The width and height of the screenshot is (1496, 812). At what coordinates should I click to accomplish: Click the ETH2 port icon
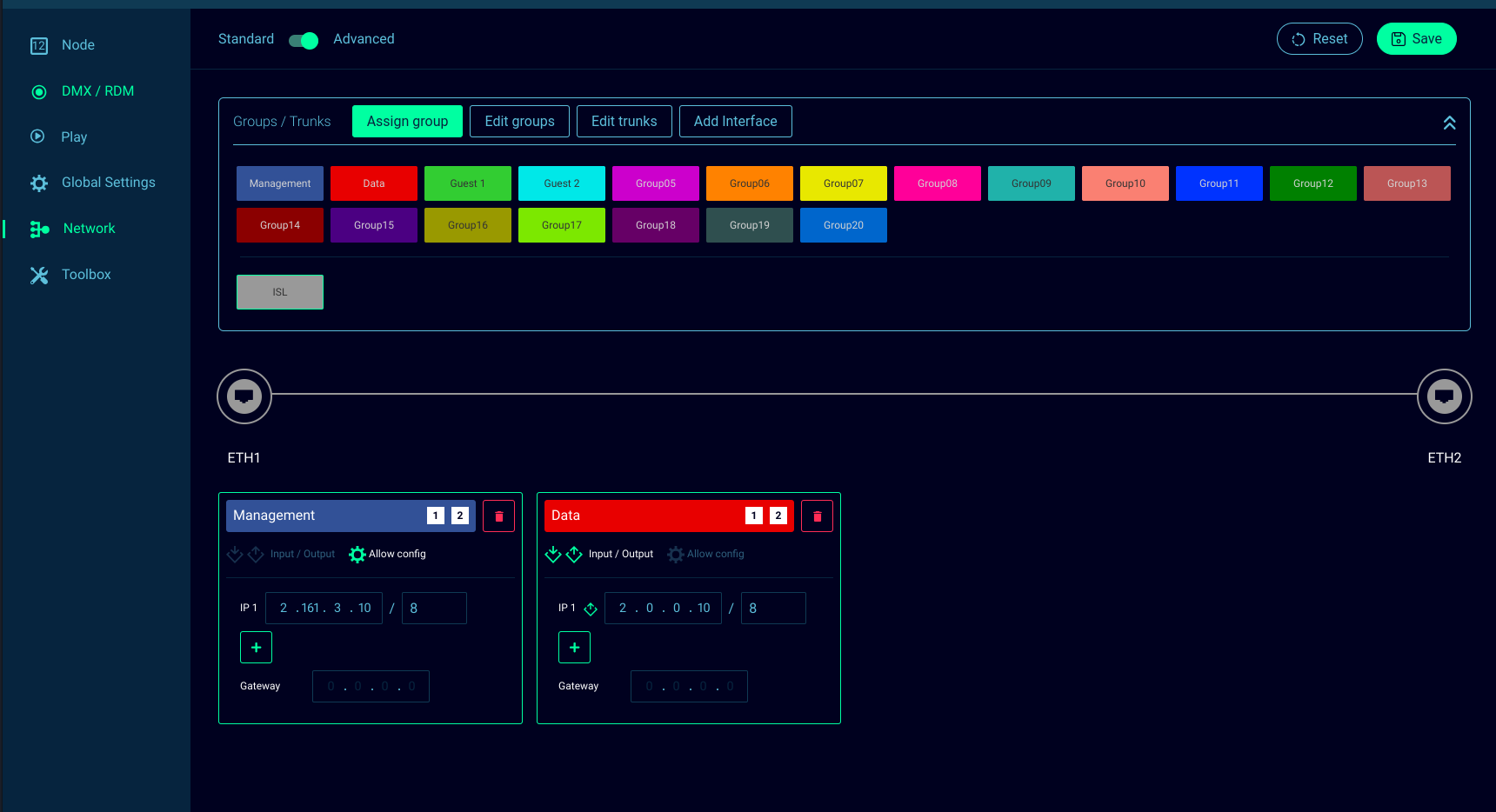pos(1444,396)
